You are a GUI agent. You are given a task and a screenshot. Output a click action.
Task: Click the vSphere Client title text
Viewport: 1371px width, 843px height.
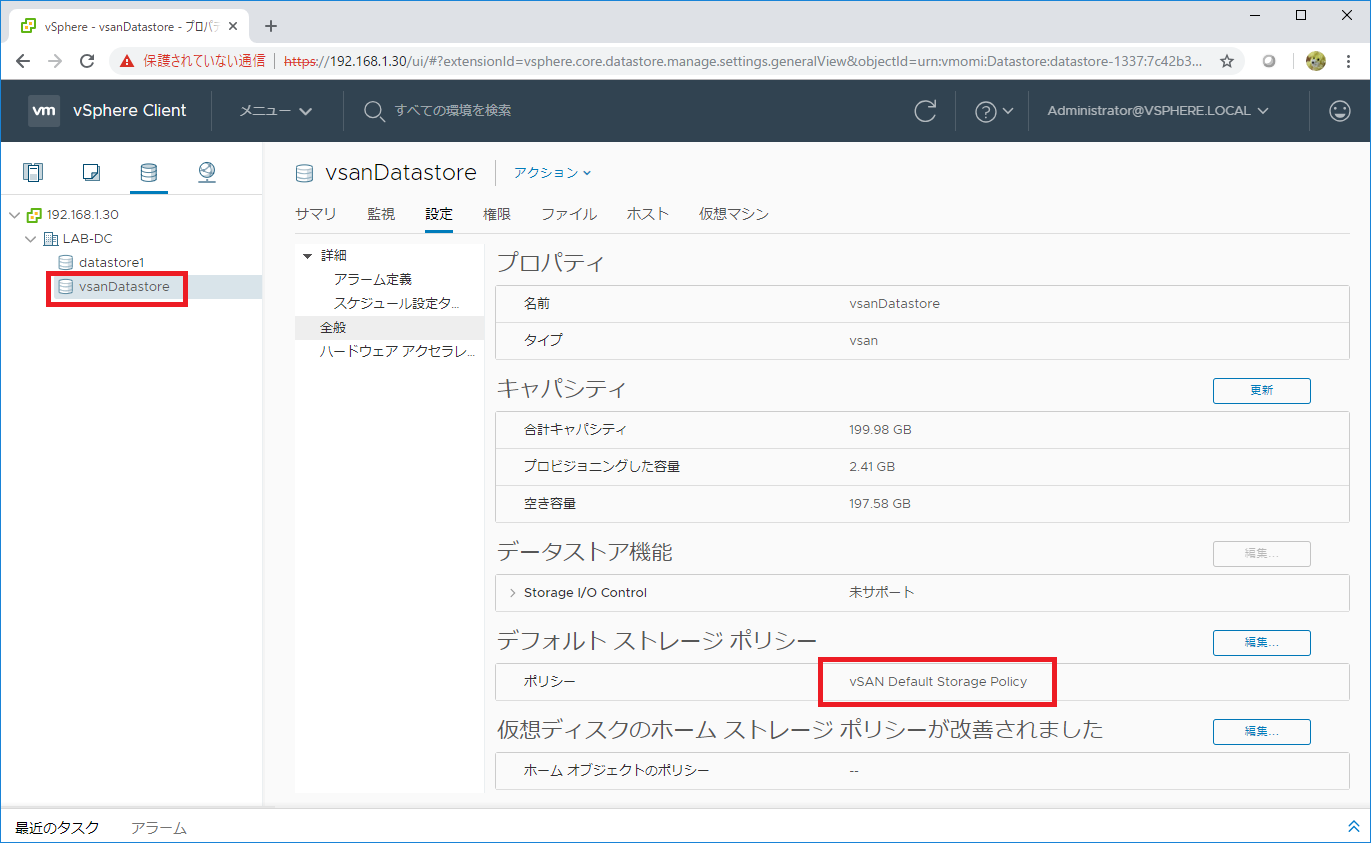click(x=130, y=111)
